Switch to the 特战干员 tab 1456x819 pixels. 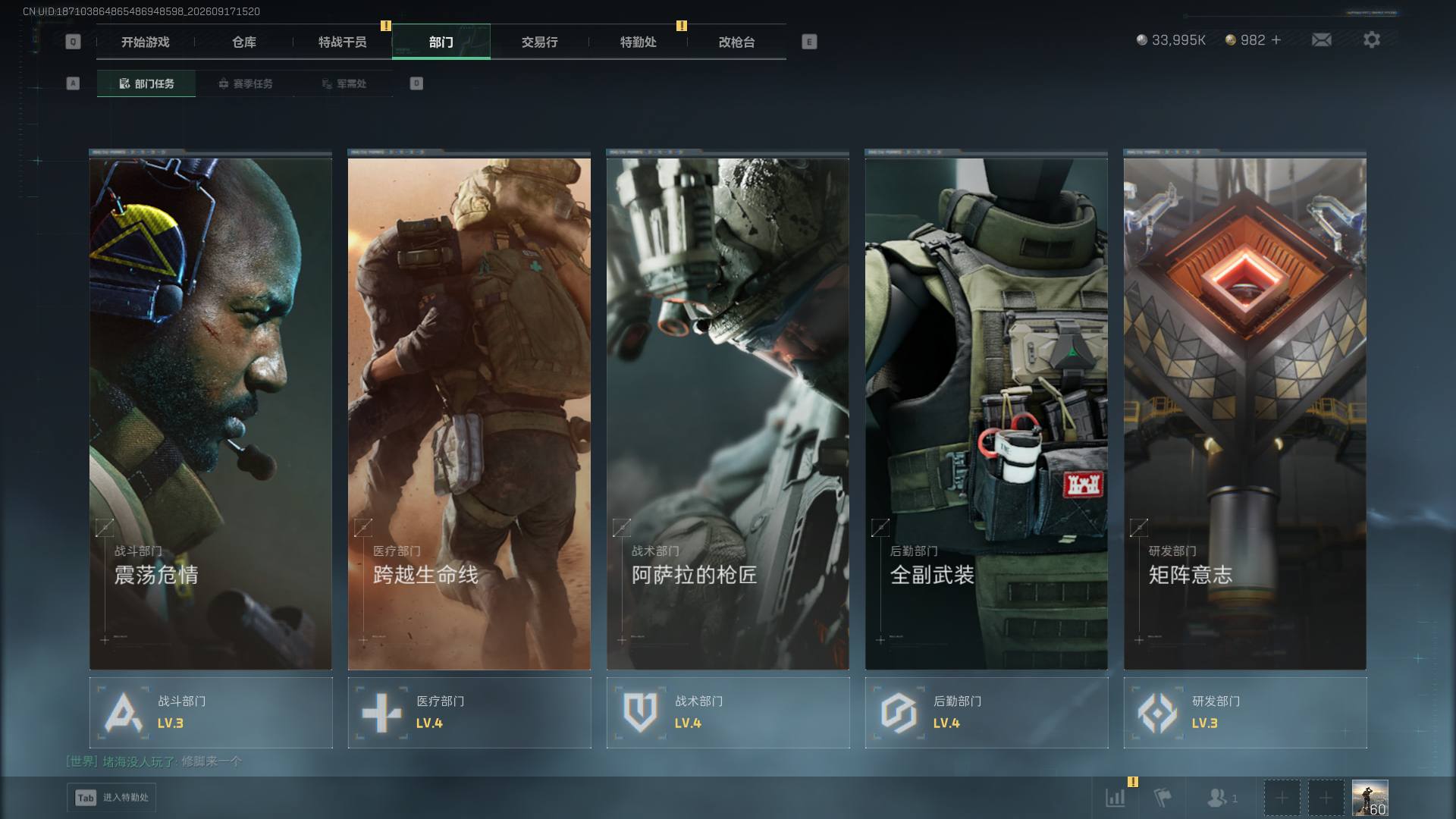(x=343, y=42)
